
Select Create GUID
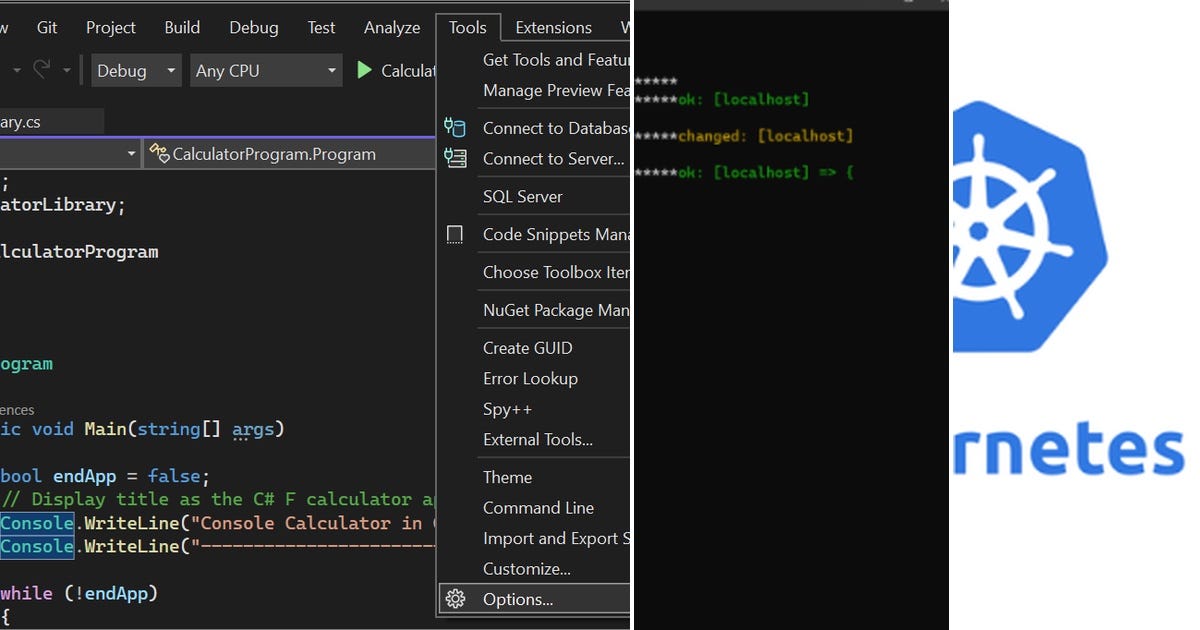(535, 348)
